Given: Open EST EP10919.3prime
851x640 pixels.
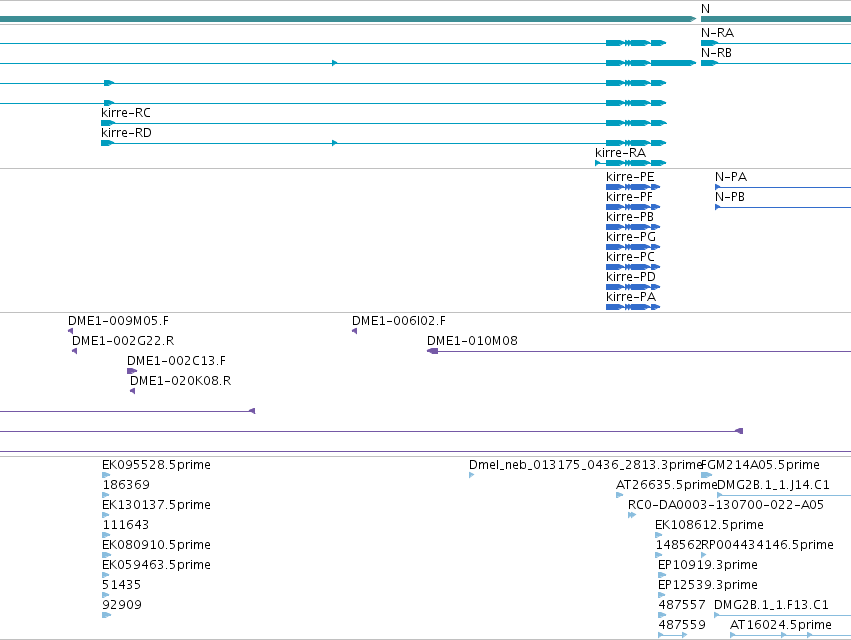Looking at the screenshot, I should tap(708, 565).
